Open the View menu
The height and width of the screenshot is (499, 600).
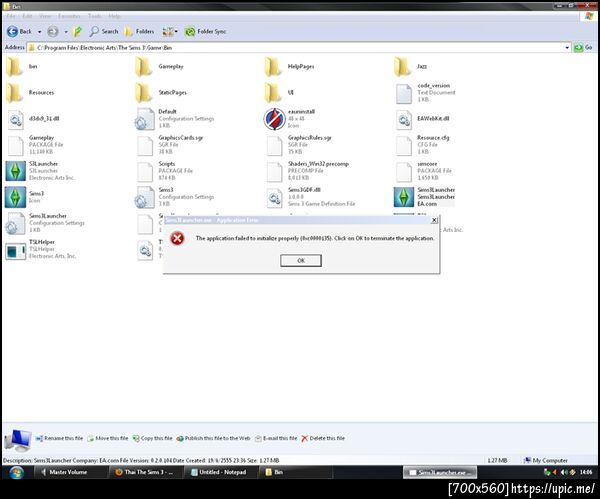[x=45, y=16]
